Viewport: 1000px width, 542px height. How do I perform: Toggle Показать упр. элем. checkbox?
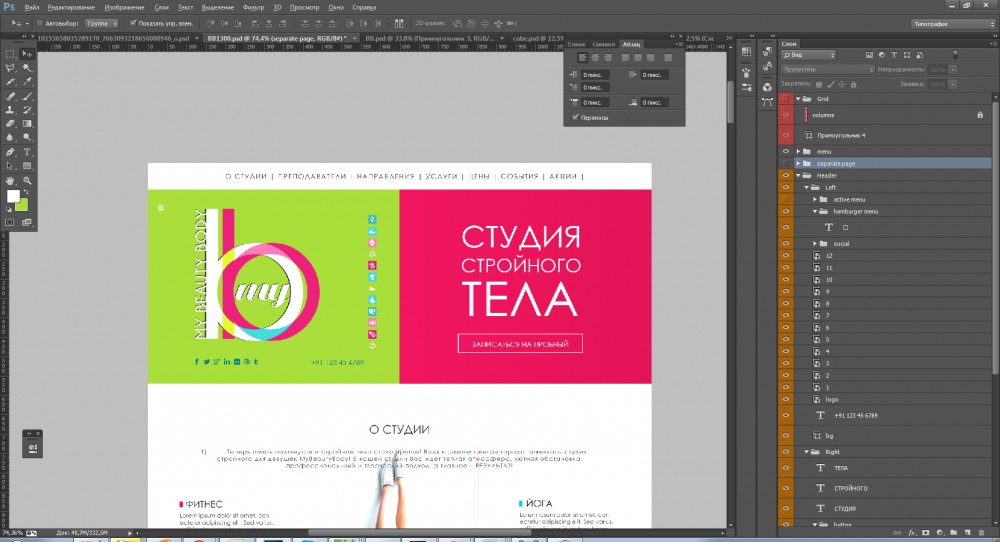click(x=133, y=23)
